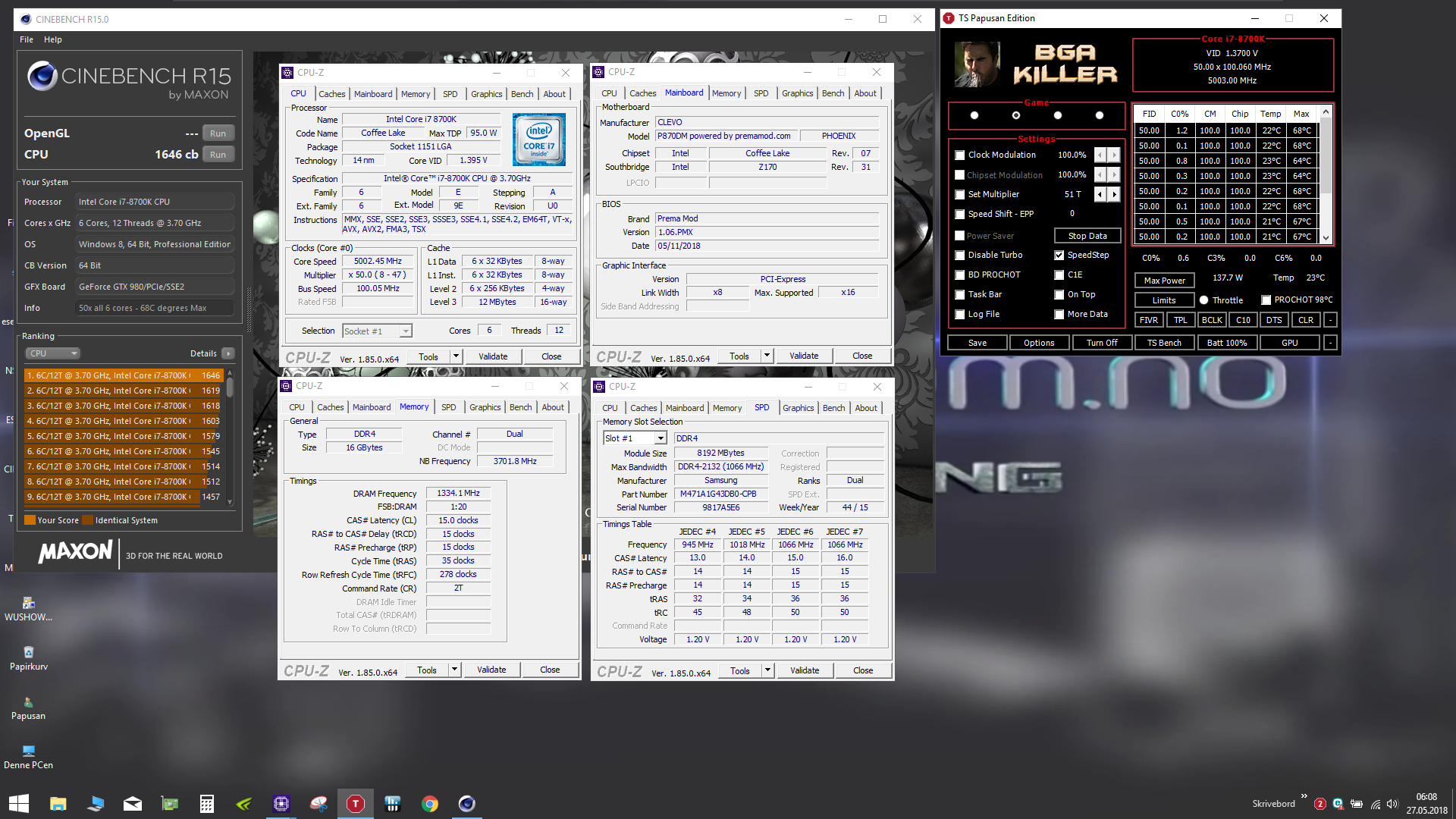This screenshot has width=1456, height=819.
Task: Check Disable Turbo option
Action: coord(960,255)
